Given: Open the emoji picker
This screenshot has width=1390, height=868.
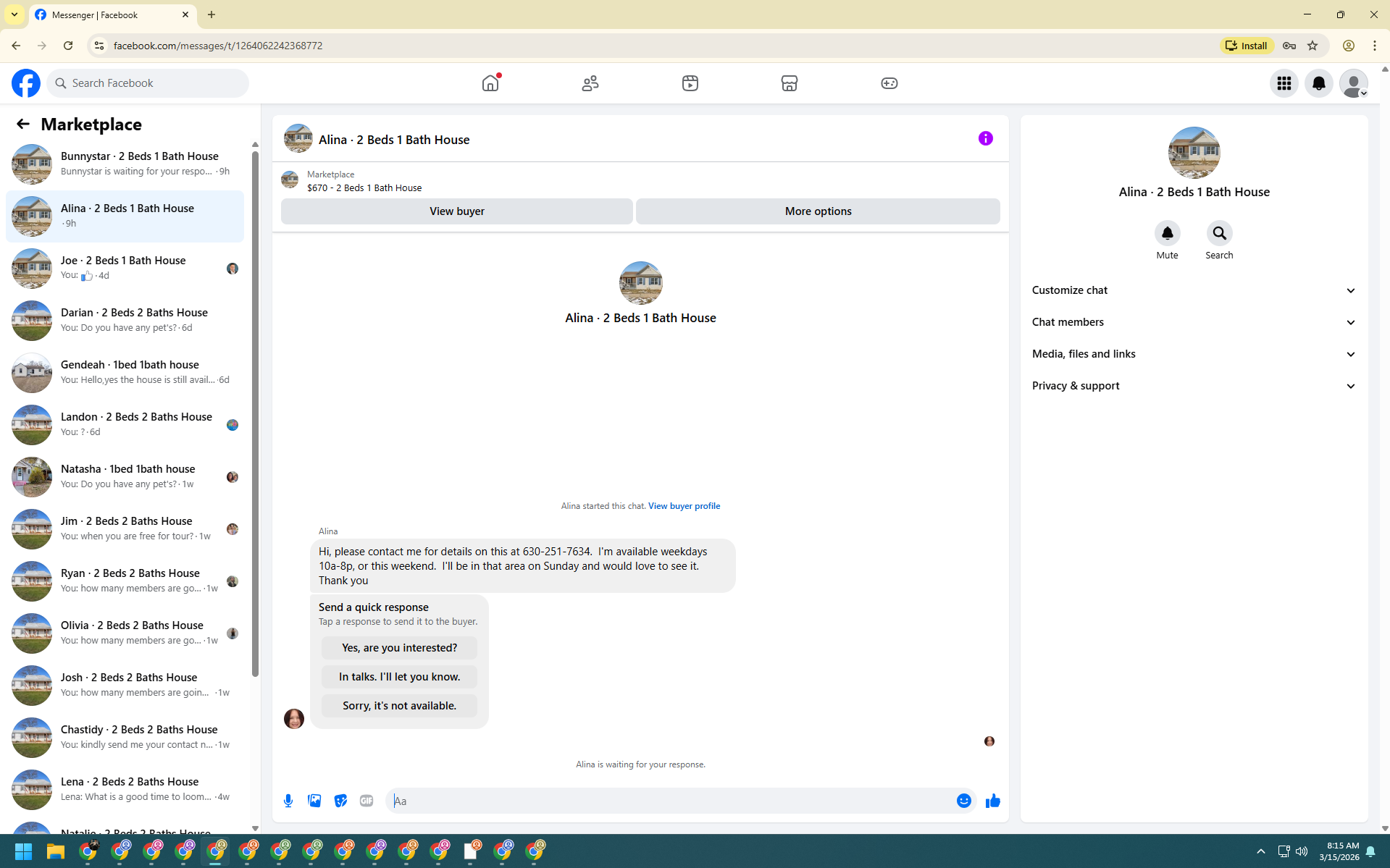Looking at the screenshot, I should click(x=964, y=801).
